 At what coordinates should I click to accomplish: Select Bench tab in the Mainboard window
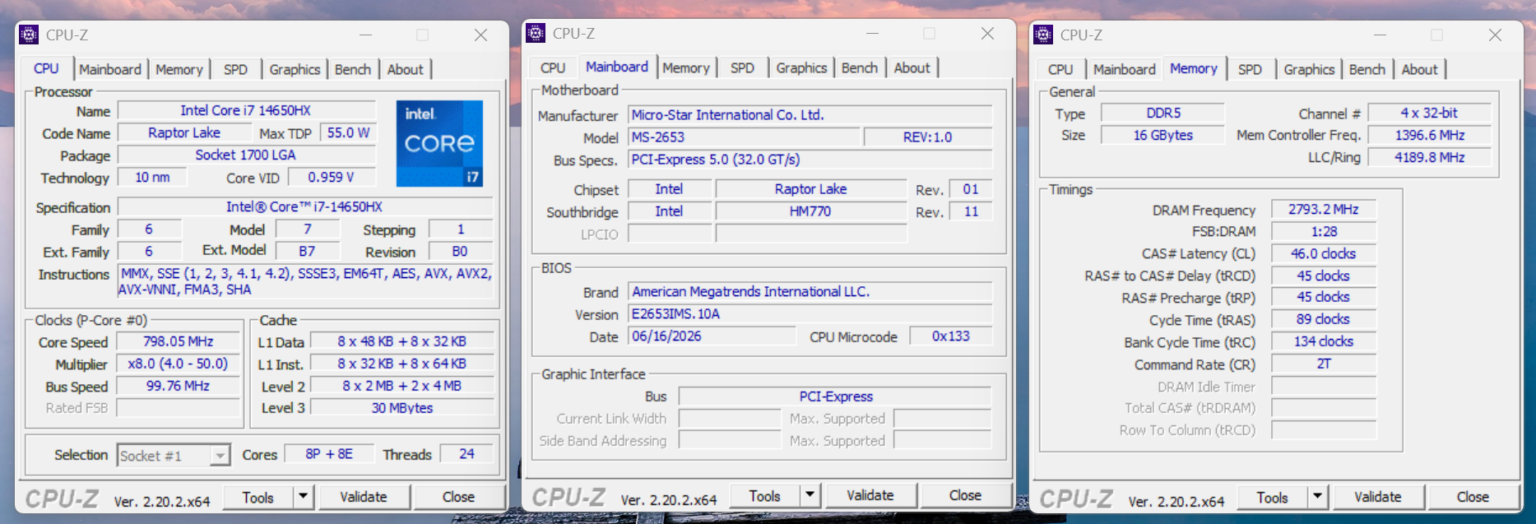pyautogui.click(x=860, y=68)
